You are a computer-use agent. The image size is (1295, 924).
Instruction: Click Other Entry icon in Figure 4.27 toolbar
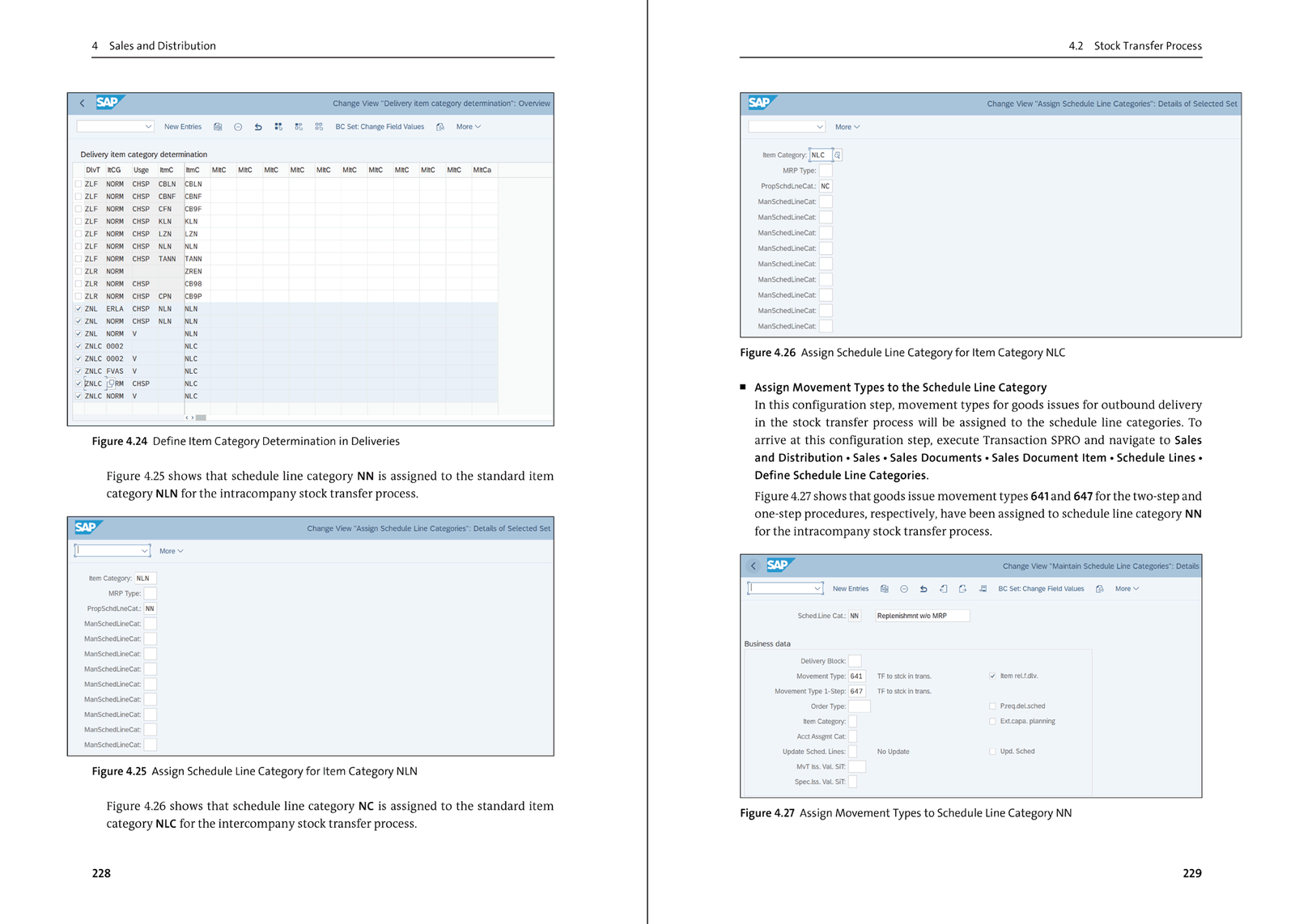pyautogui.click(x=983, y=589)
